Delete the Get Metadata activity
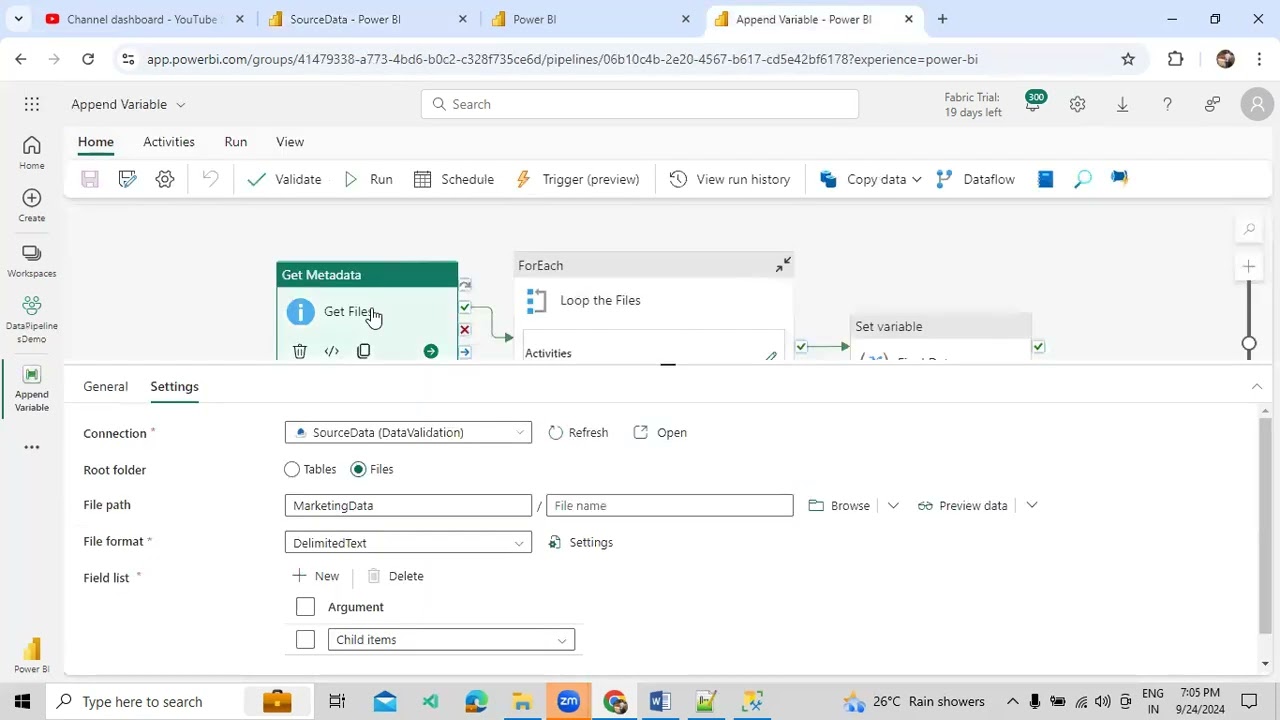1280x720 pixels. point(299,351)
